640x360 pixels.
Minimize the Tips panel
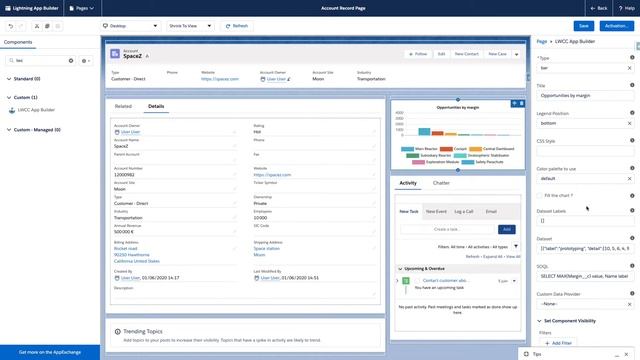[x=617, y=355]
